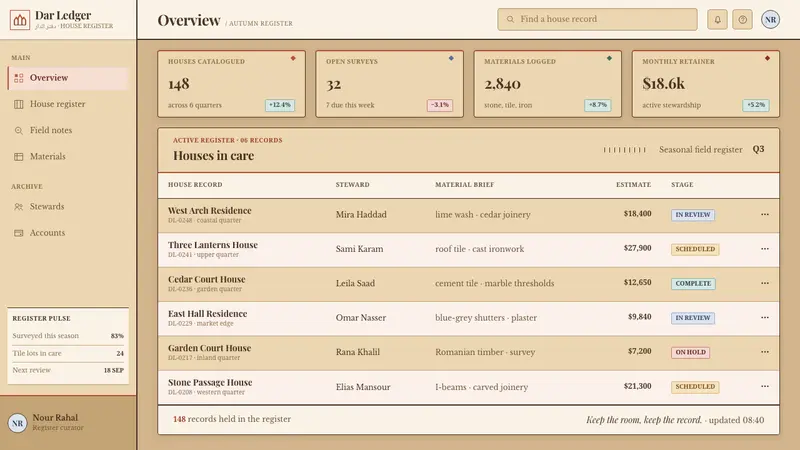Open the Cedar Court House record

pos(207,280)
